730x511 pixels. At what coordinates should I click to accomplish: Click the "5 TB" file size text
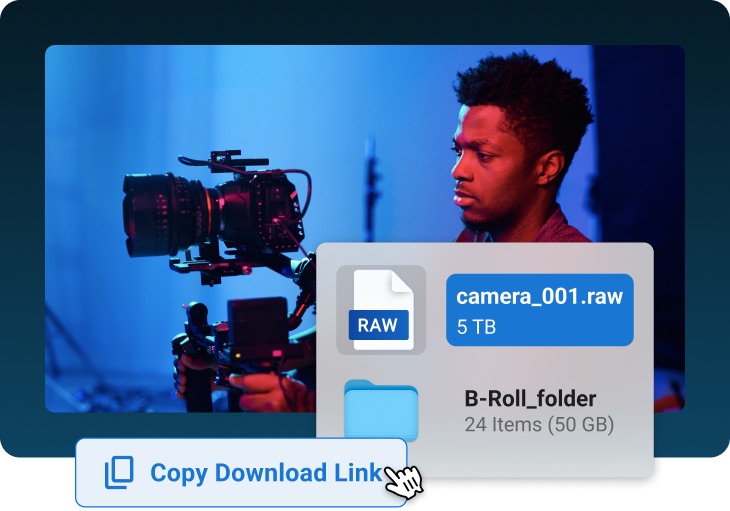coord(476,326)
